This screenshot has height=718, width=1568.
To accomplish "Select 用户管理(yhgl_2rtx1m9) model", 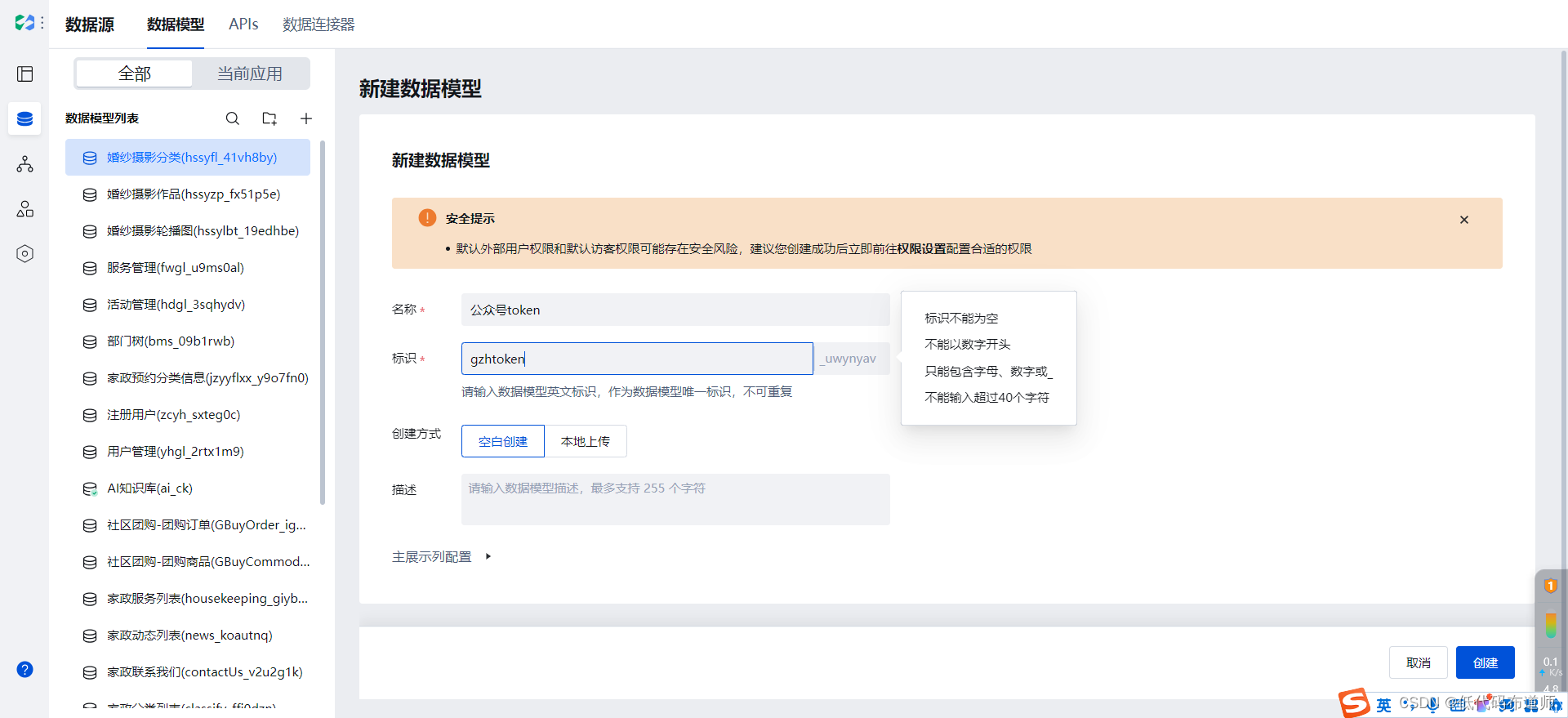I will (188, 452).
